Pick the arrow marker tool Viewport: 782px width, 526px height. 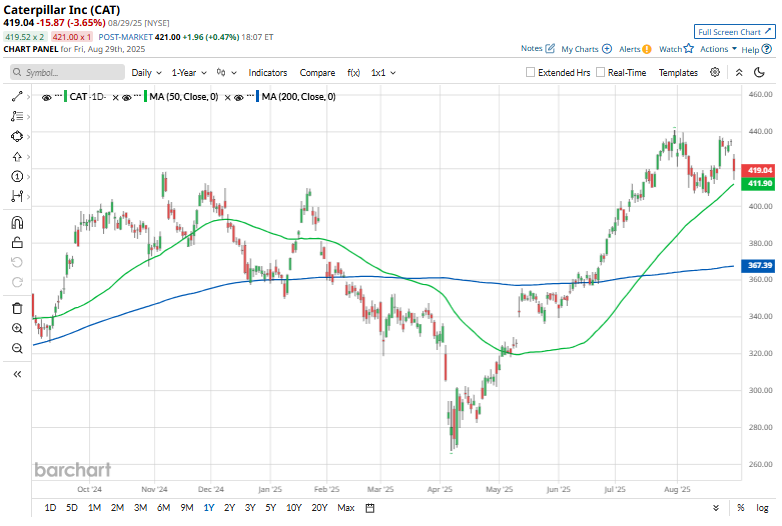[x=17, y=157]
